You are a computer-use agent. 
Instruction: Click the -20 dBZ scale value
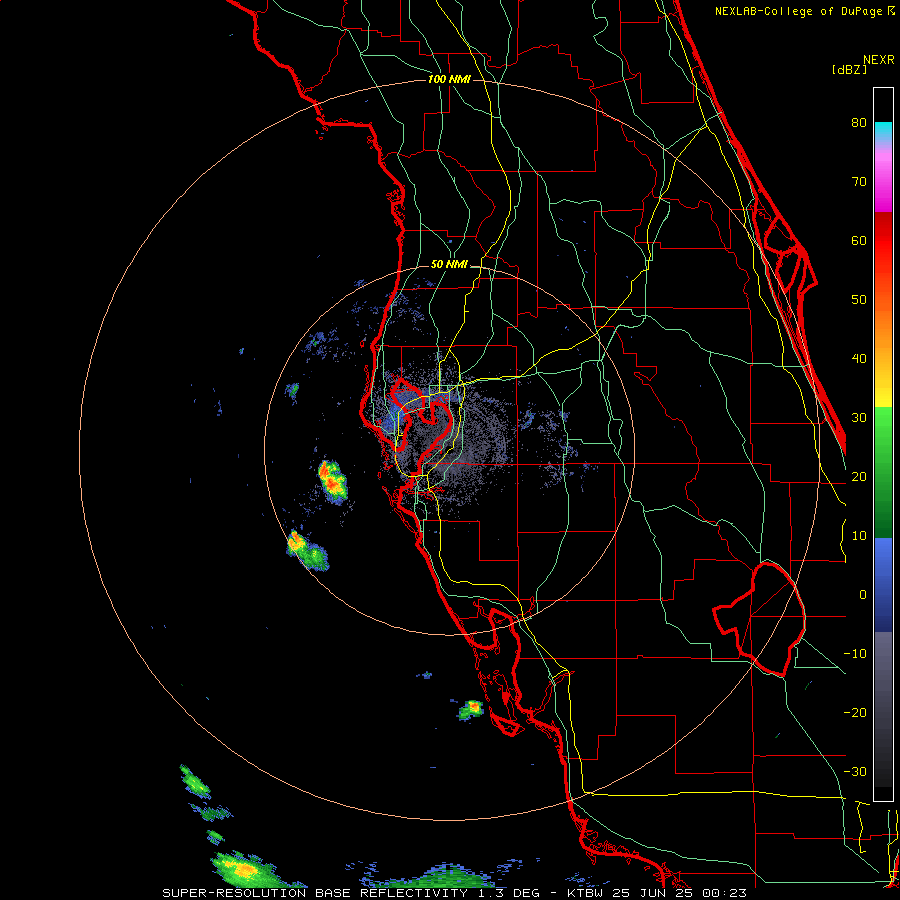click(x=855, y=712)
